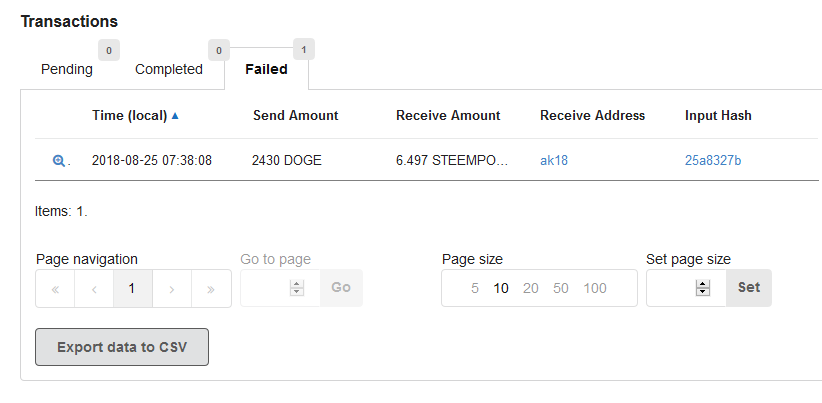Open transaction details magnifier icon
The height and width of the screenshot is (403, 822).
pyautogui.click(x=58, y=160)
